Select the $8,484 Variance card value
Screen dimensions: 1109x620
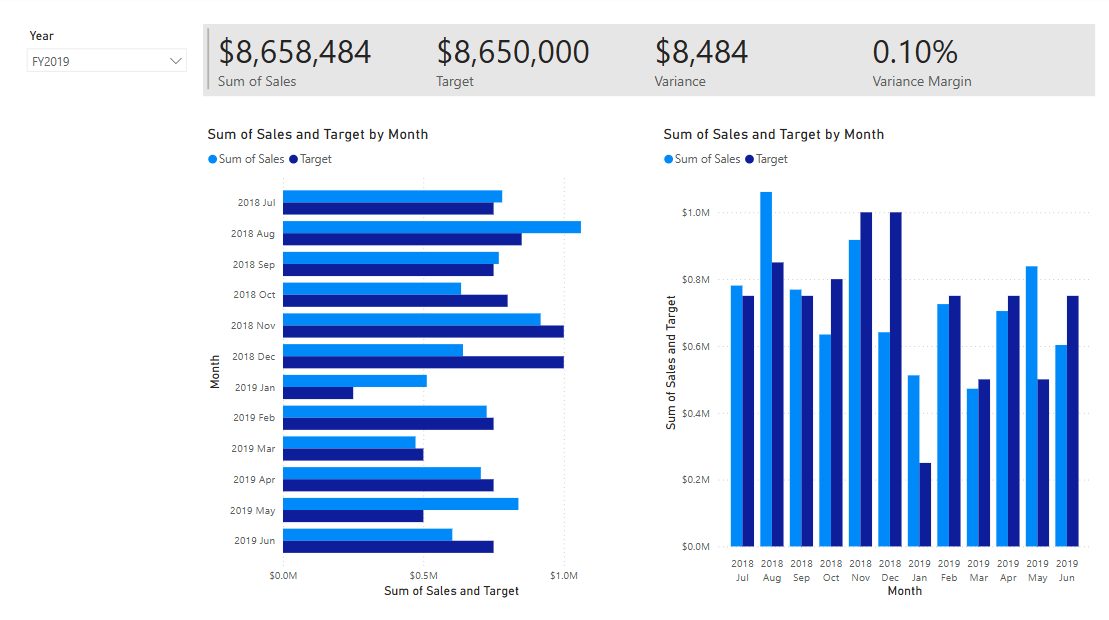(x=701, y=52)
